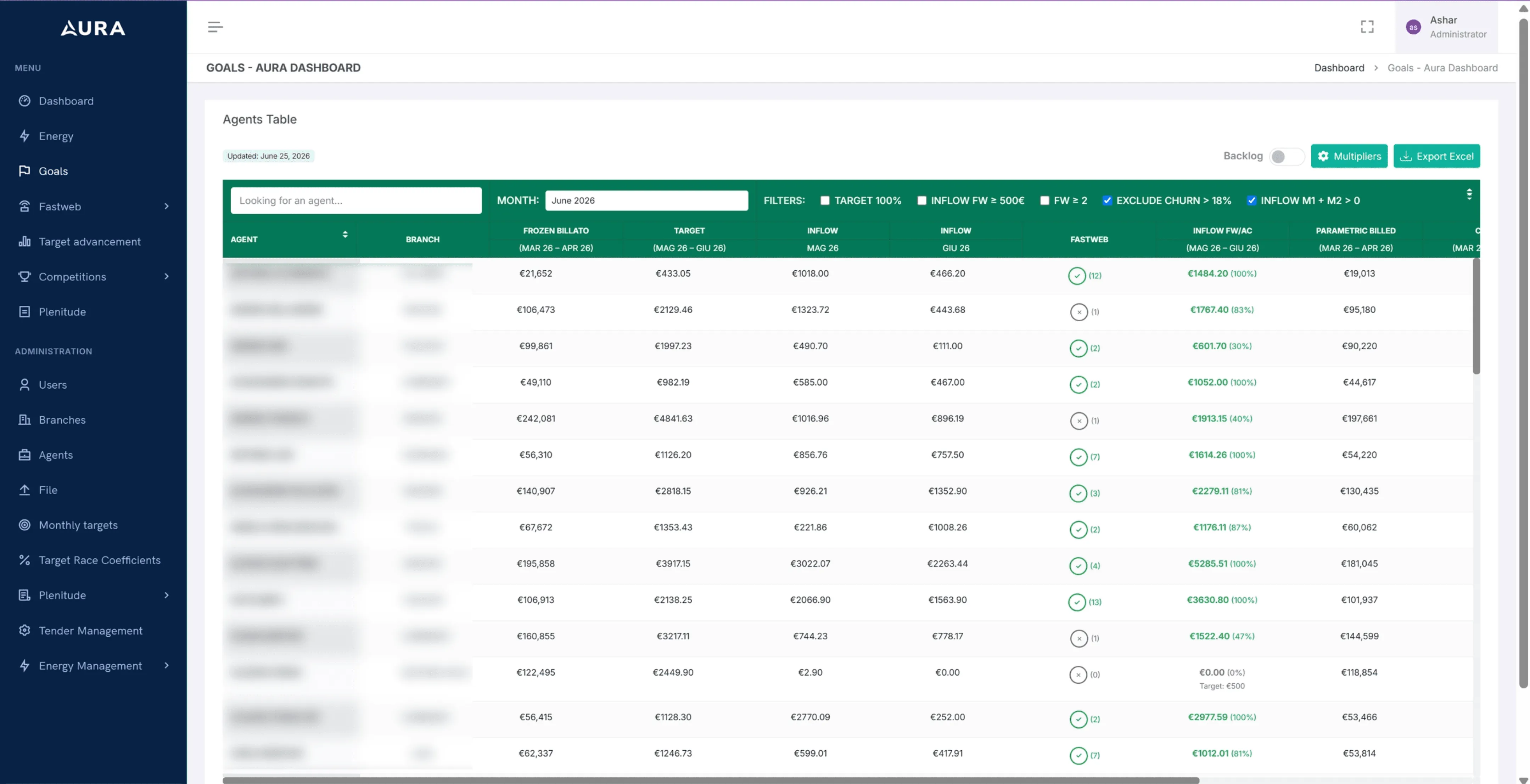1530x784 pixels.
Task: Click the Branches building icon
Action: [x=24, y=419]
